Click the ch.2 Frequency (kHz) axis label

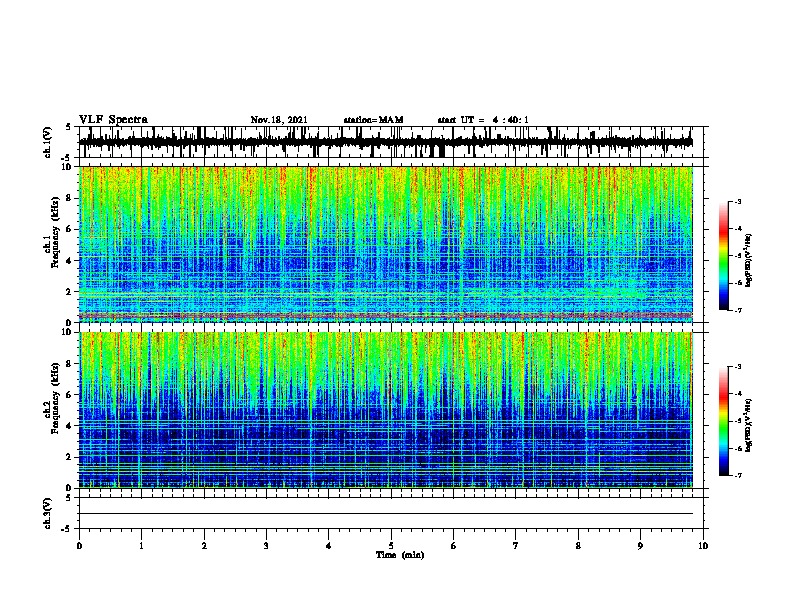[52, 398]
